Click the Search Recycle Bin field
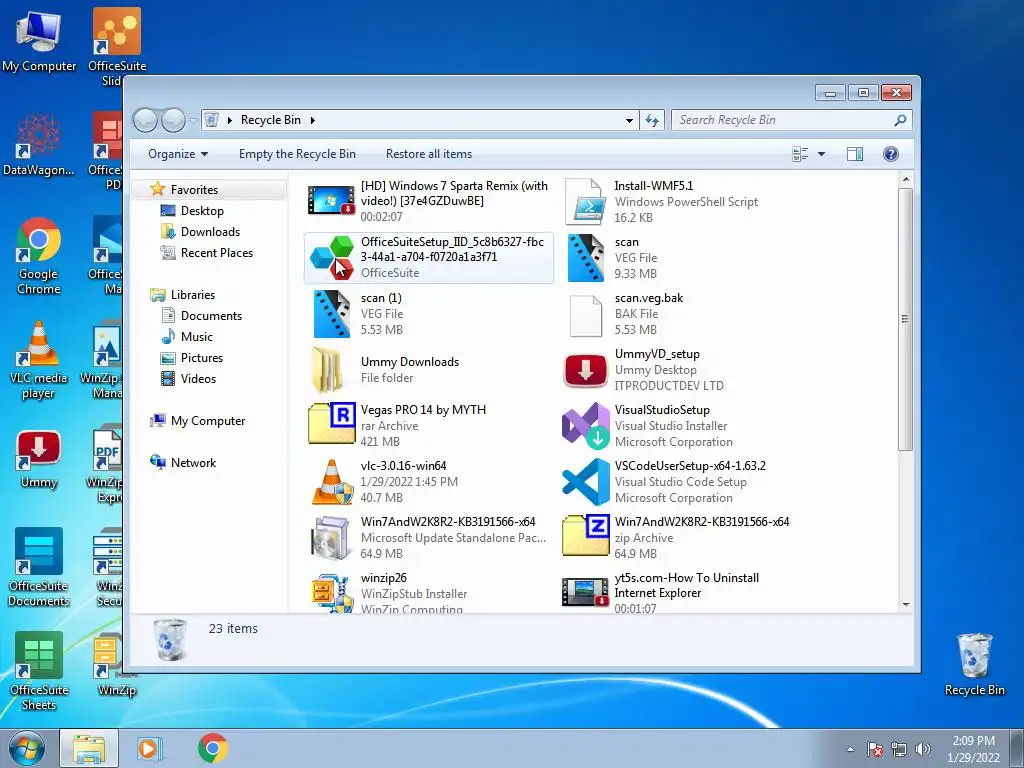Viewport: 1024px width, 768px height. (x=791, y=120)
